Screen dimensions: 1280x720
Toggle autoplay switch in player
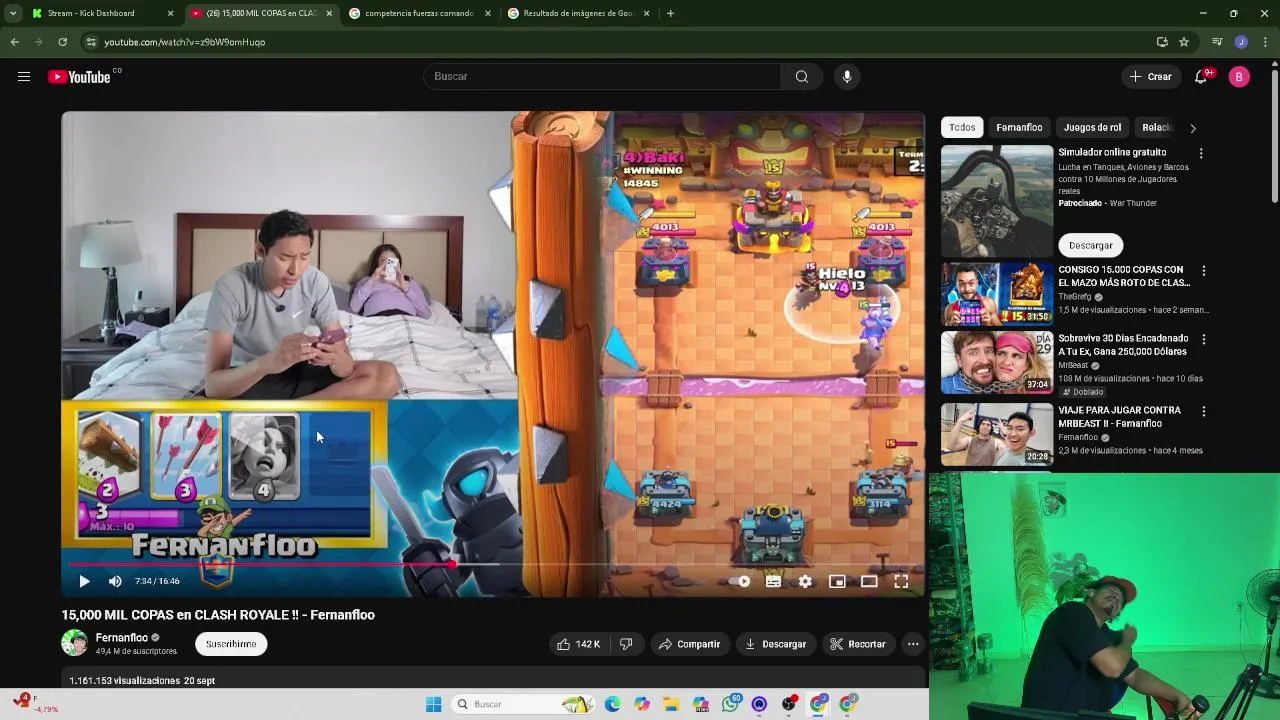(740, 581)
